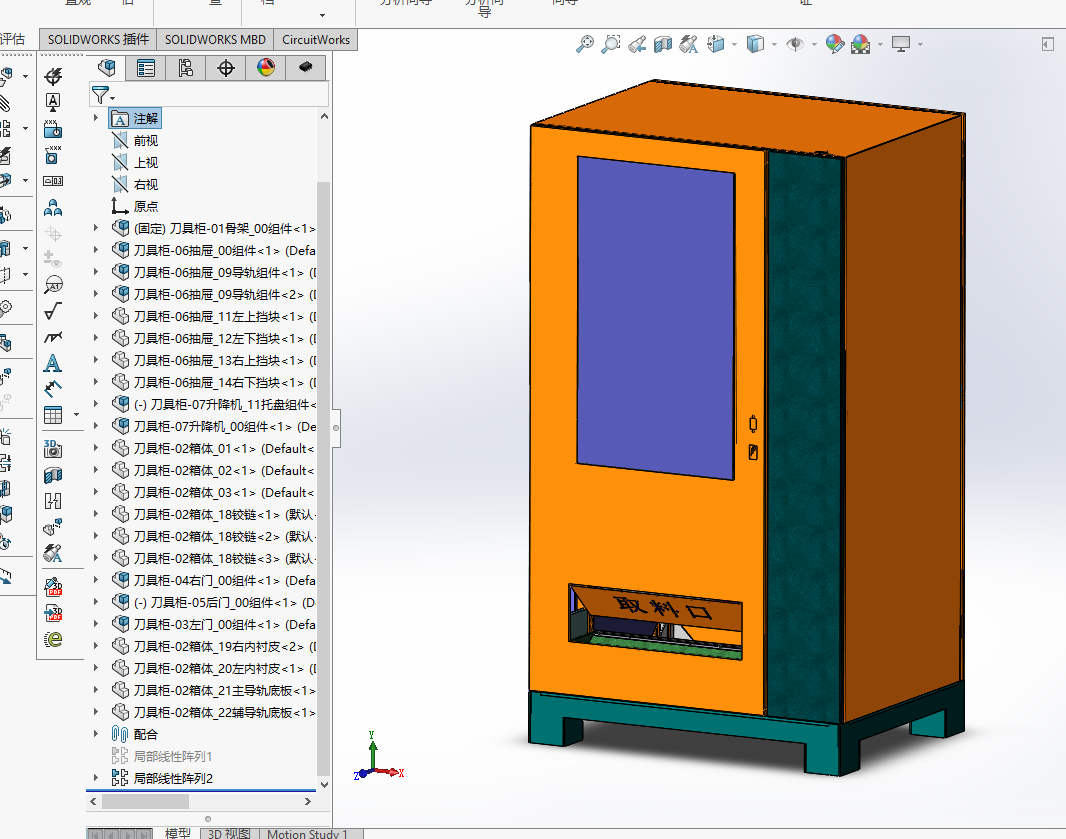Open the DimXpertManager crosshair tab

click(226, 67)
